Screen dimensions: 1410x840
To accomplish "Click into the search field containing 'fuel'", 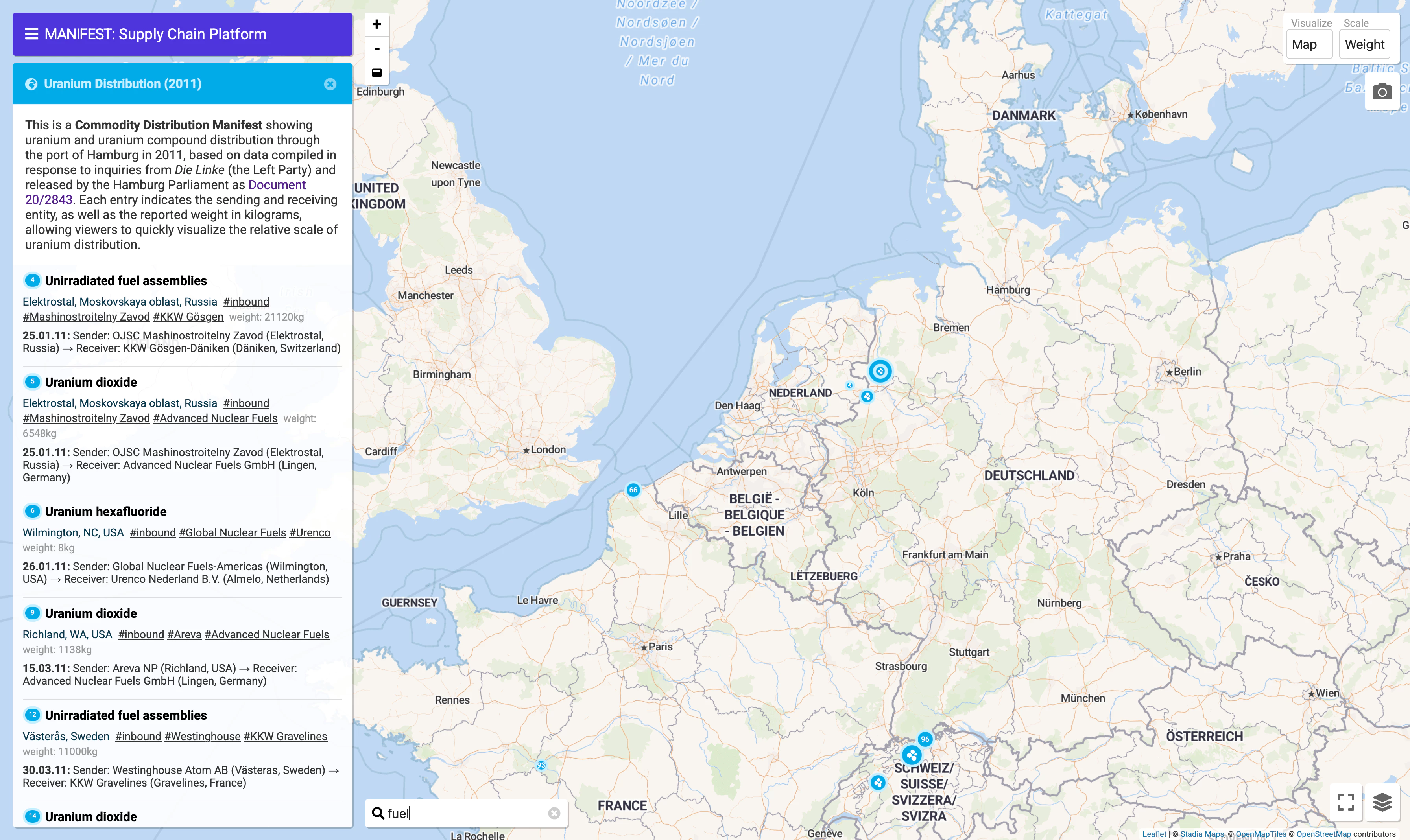I will click(466, 813).
